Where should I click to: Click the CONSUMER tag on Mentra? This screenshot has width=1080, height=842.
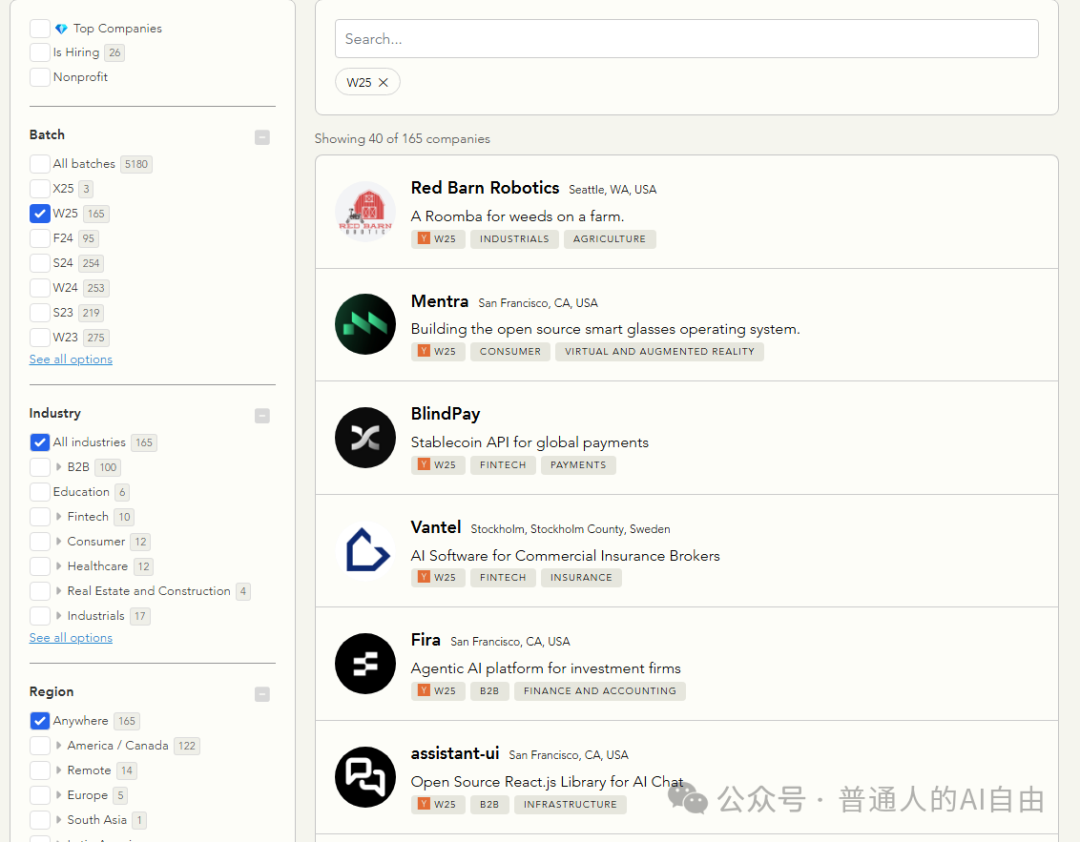[510, 352]
